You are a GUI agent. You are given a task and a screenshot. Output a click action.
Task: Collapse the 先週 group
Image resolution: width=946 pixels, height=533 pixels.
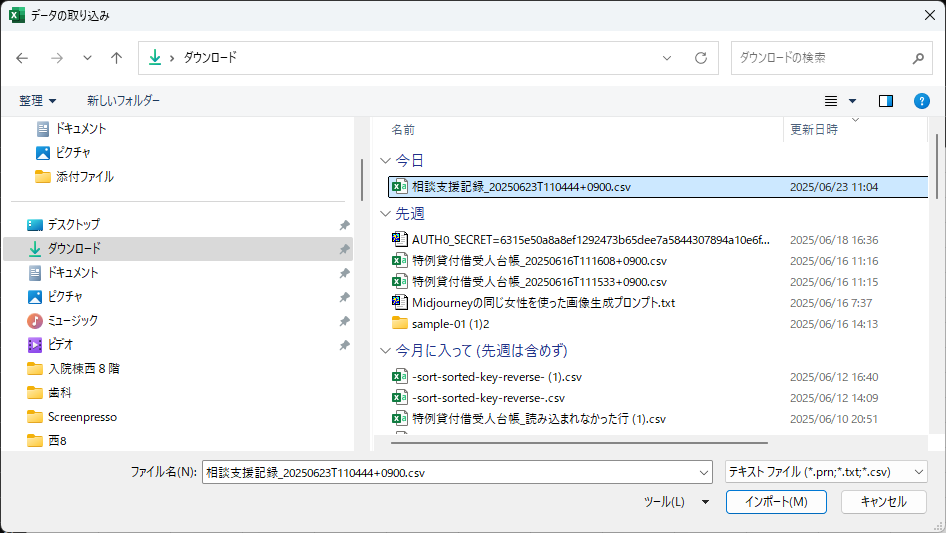coord(385,214)
